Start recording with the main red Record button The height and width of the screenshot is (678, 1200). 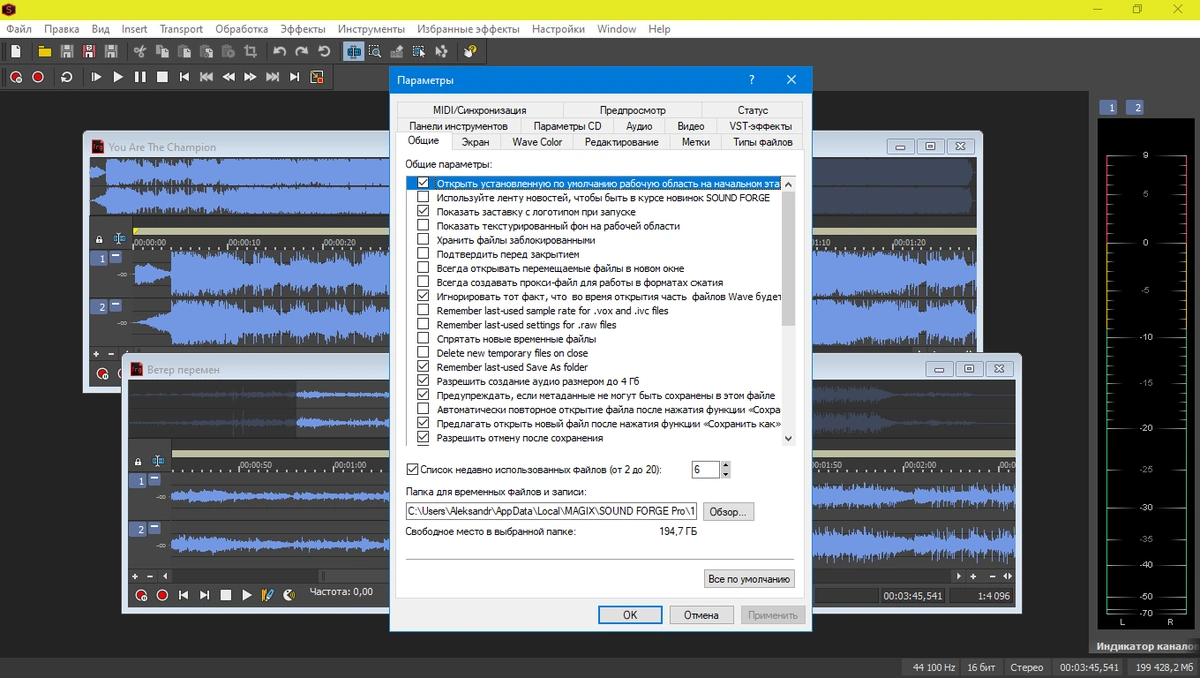tap(38, 77)
